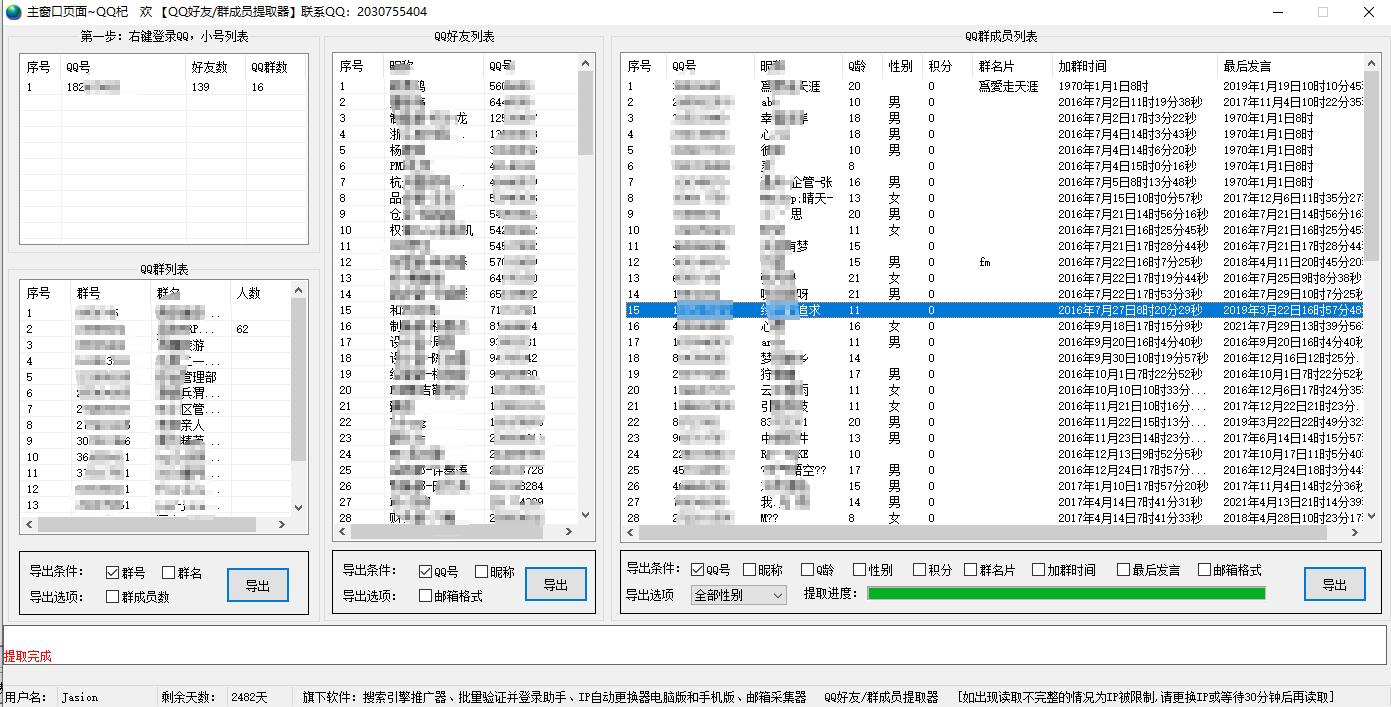The height and width of the screenshot is (707, 1391).
Task: Click the Q龄 column header
Action: (x=862, y=66)
